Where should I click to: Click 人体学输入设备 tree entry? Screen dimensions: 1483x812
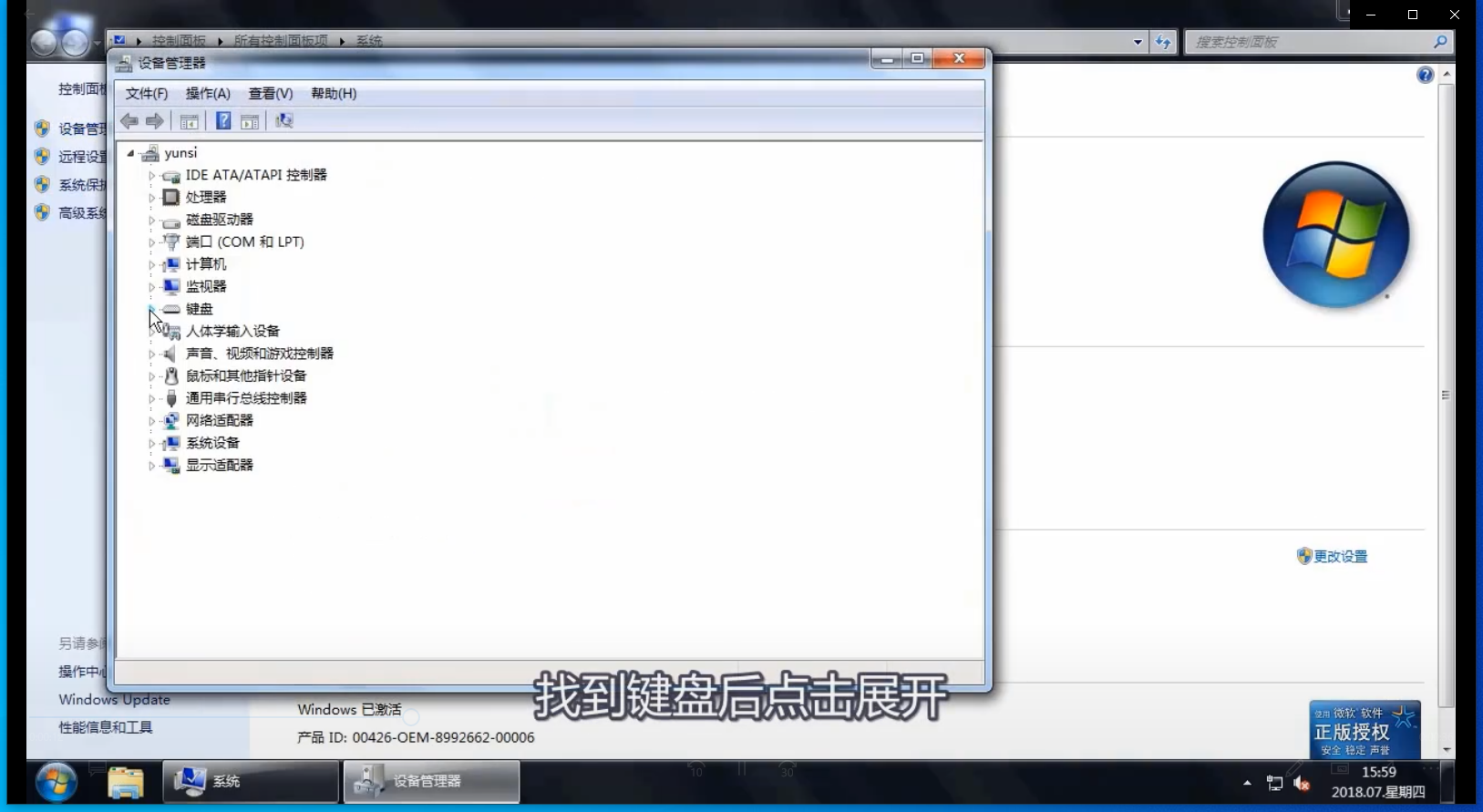(x=232, y=331)
